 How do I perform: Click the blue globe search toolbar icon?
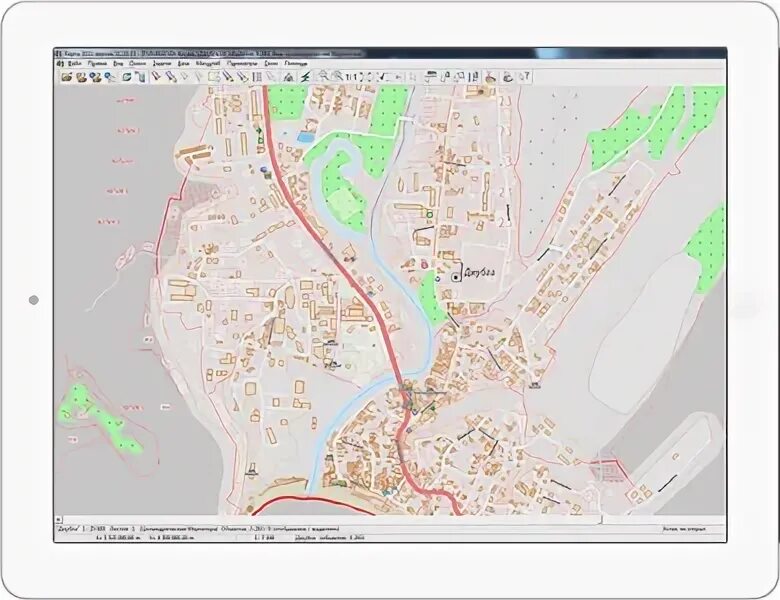click(x=110, y=77)
